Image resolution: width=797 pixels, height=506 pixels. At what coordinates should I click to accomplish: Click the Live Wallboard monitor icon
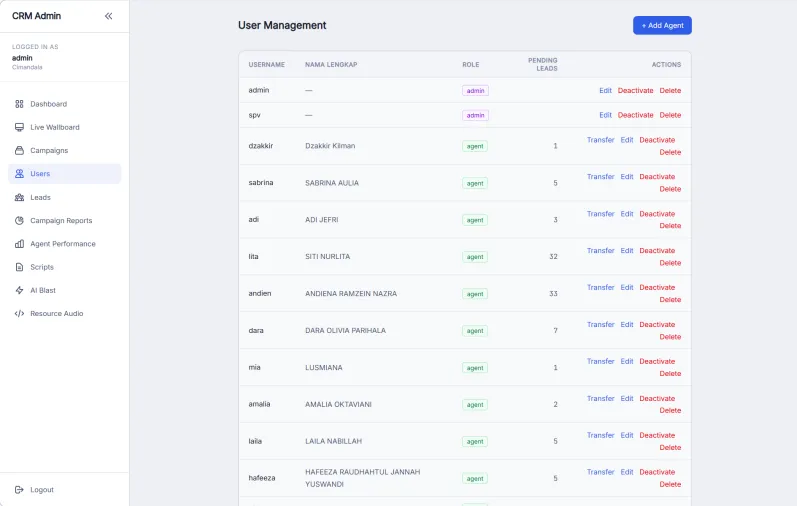(x=19, y=127)
